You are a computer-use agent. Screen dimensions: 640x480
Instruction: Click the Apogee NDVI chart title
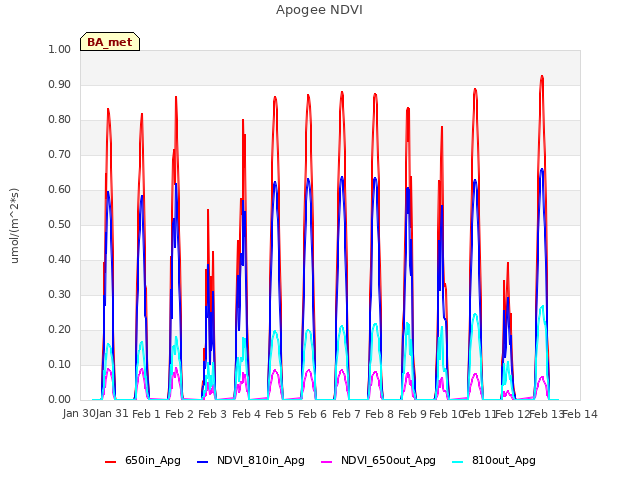pyautogui.click(x=319, y=10)
